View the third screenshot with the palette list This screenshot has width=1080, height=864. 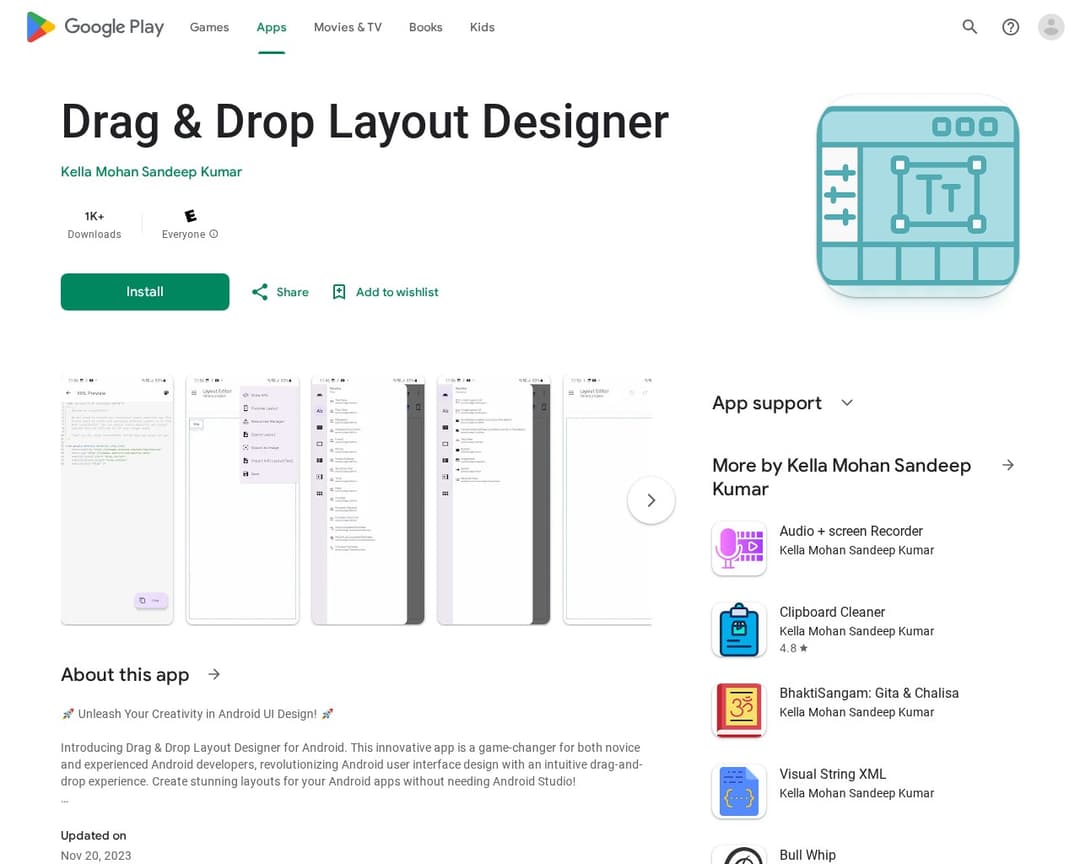(x=368, y=500)
